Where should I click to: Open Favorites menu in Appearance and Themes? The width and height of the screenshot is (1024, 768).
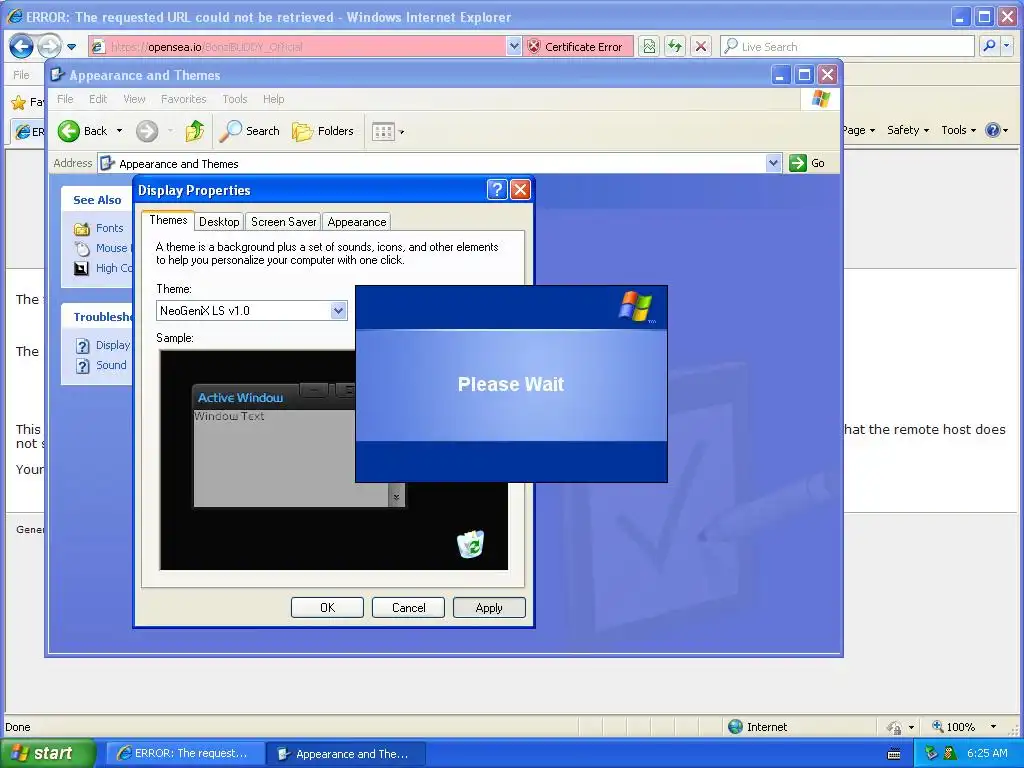(184, 99)
